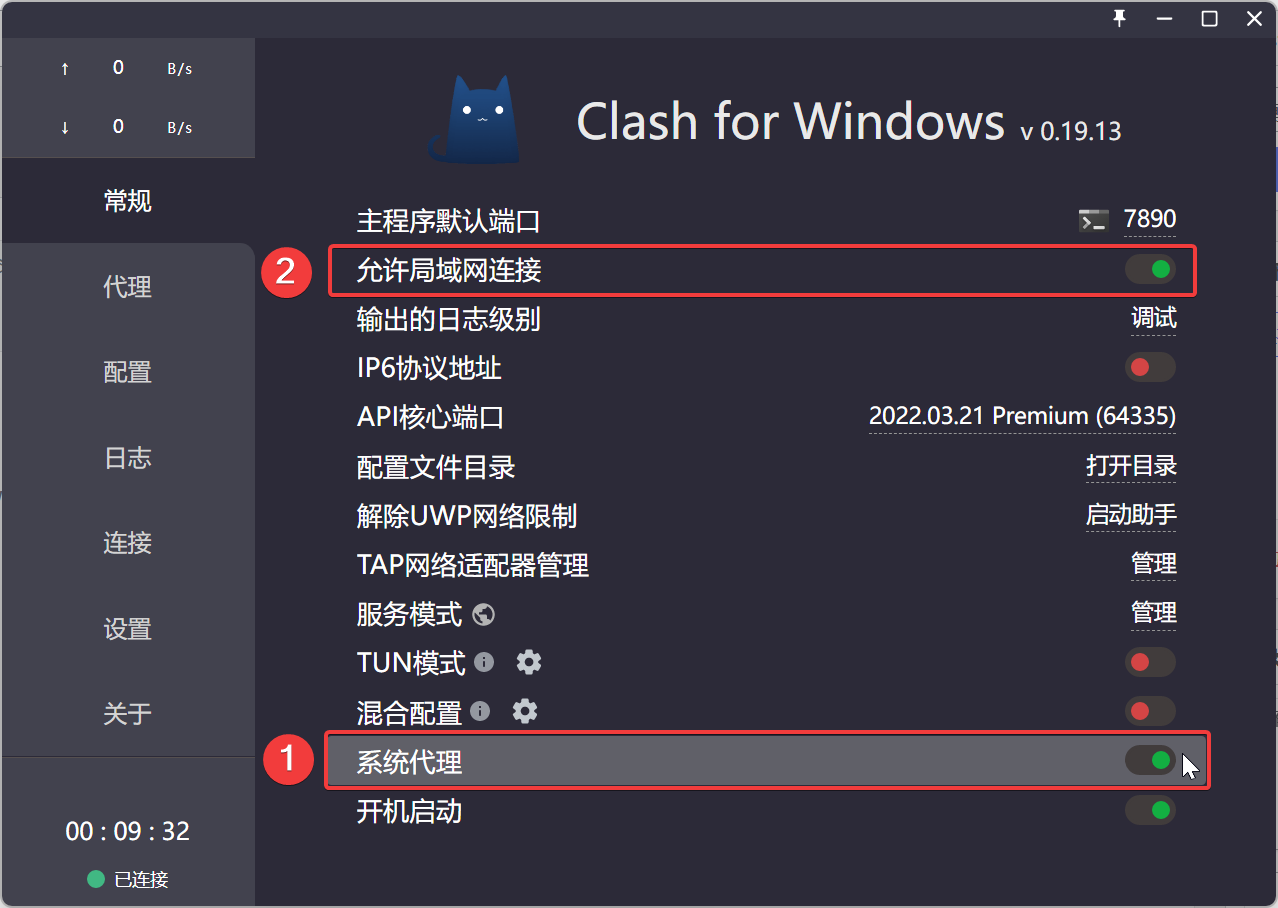Enable the IP6协议地址 toggle
This screenshot has width=1278, height=908.
click(1149, 367)
